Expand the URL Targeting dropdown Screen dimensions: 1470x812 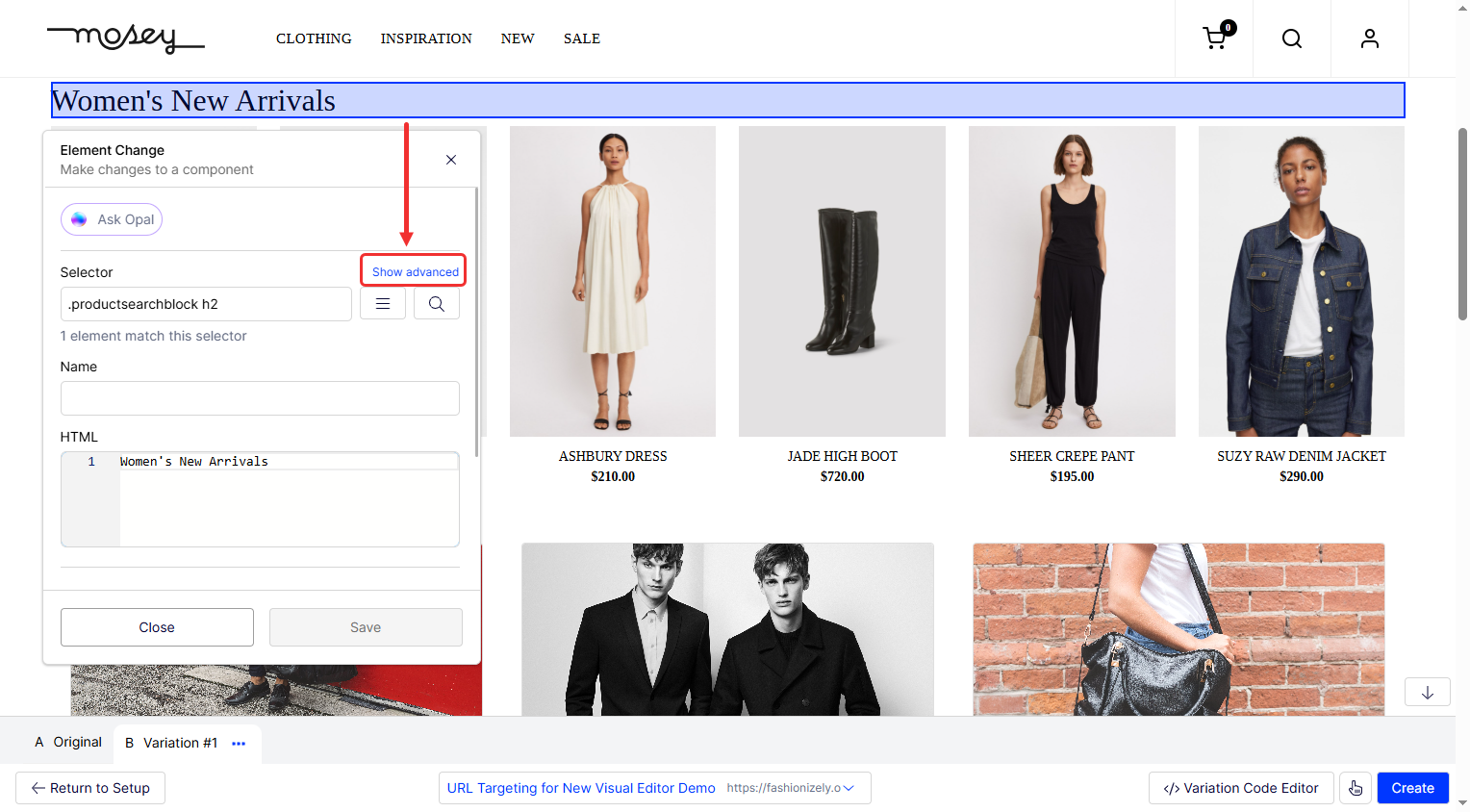[x=848, y=788]
